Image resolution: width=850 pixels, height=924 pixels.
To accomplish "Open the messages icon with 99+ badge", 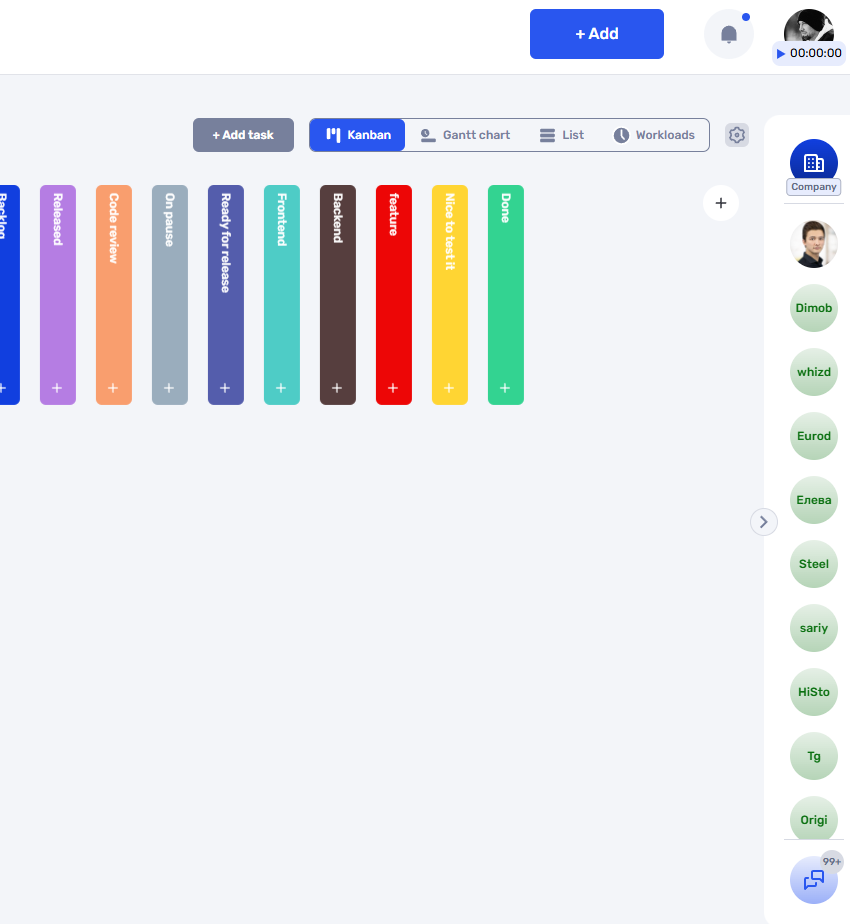I will pos(813,879).
